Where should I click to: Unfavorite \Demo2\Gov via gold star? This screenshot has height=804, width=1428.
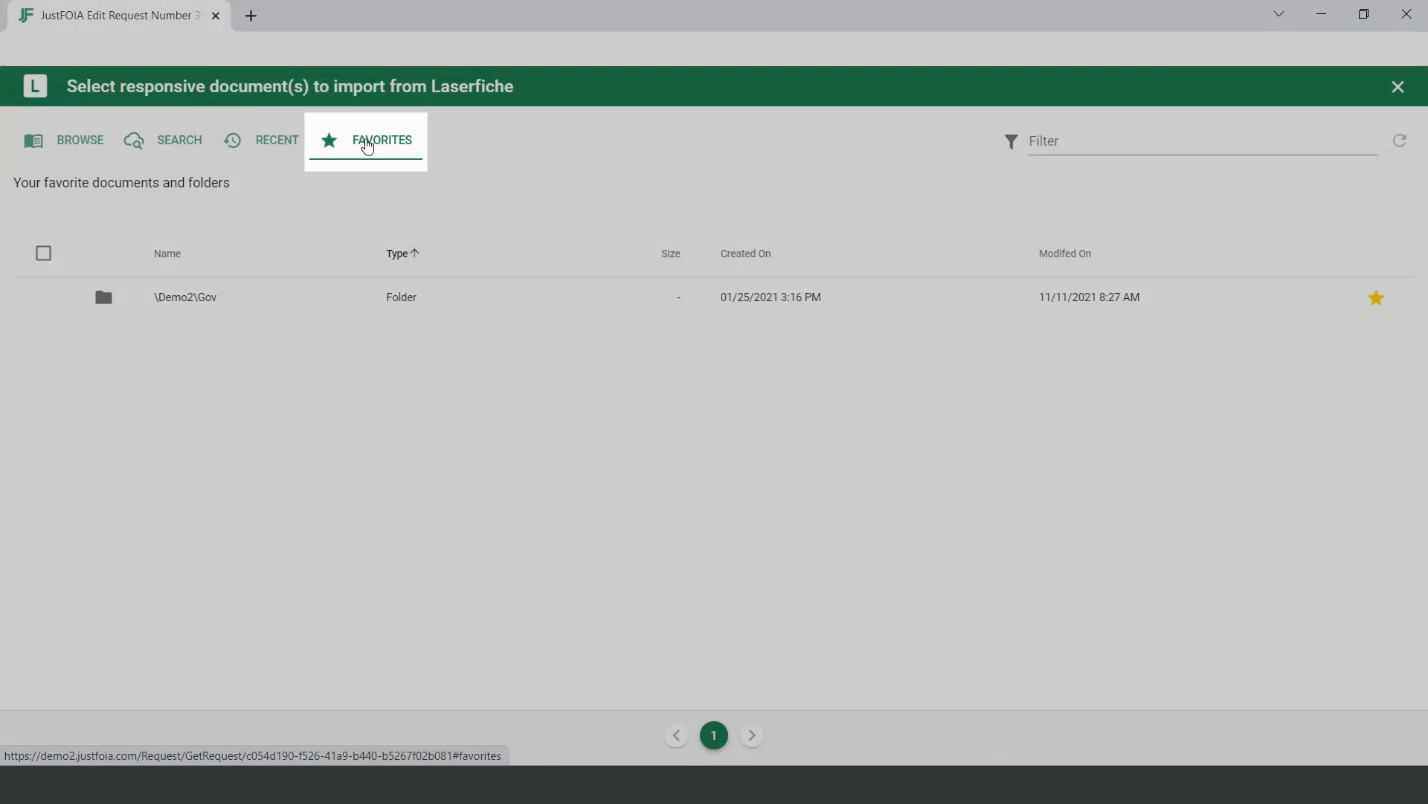click(x=1376, y=297)
